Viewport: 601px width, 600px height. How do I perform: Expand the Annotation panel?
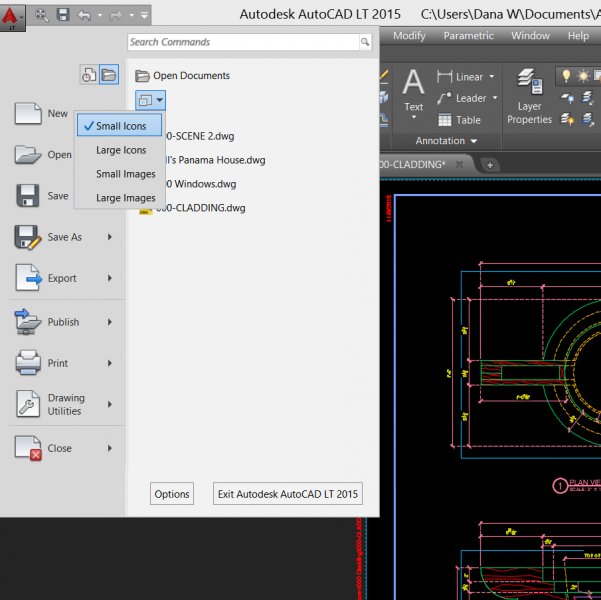446,141
